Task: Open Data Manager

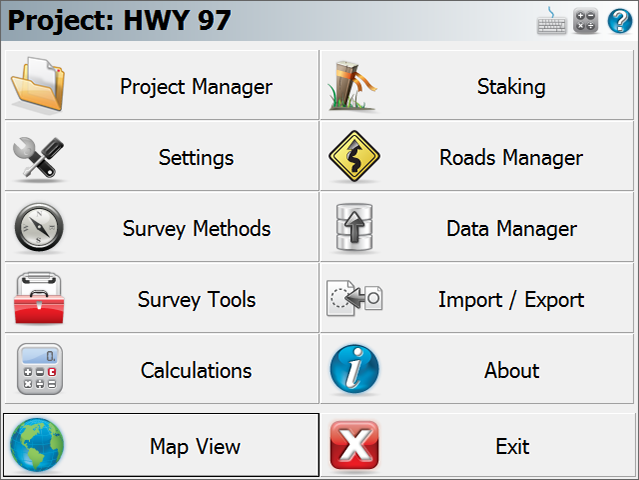Action: coord(477,227)
